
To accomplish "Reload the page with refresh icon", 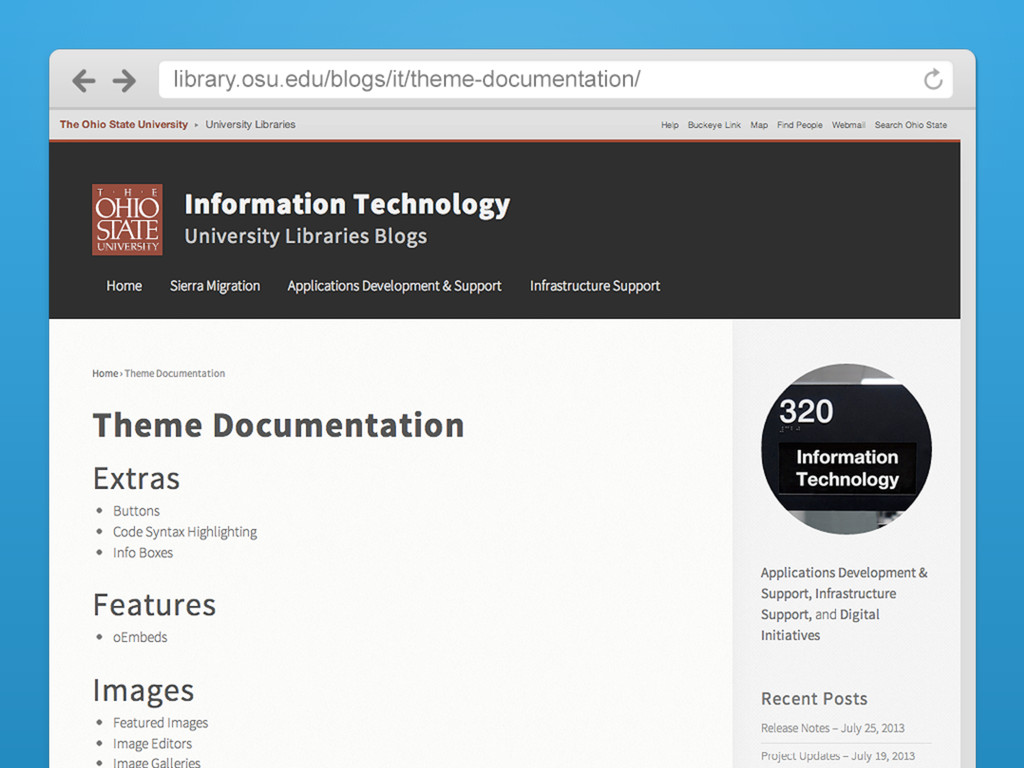I will [x=933, y=80].
